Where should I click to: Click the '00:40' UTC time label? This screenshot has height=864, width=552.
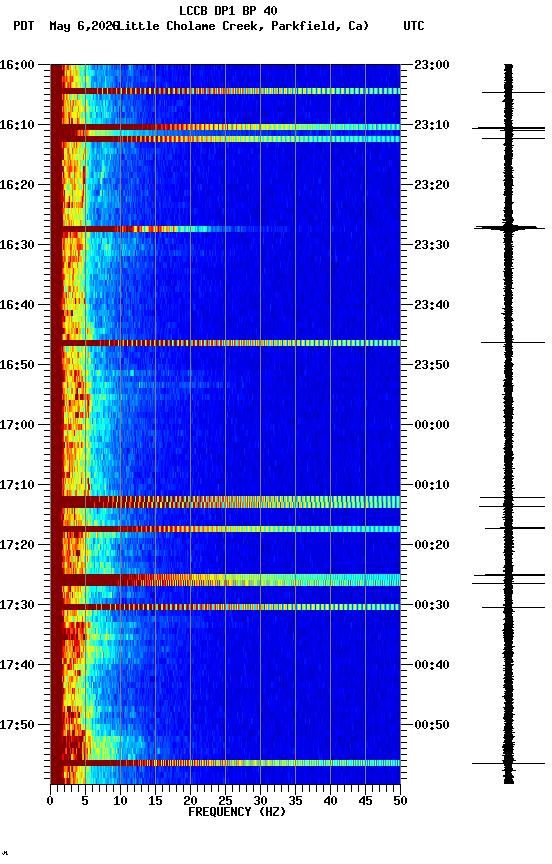pyautogui.click(x=432, y=665)
